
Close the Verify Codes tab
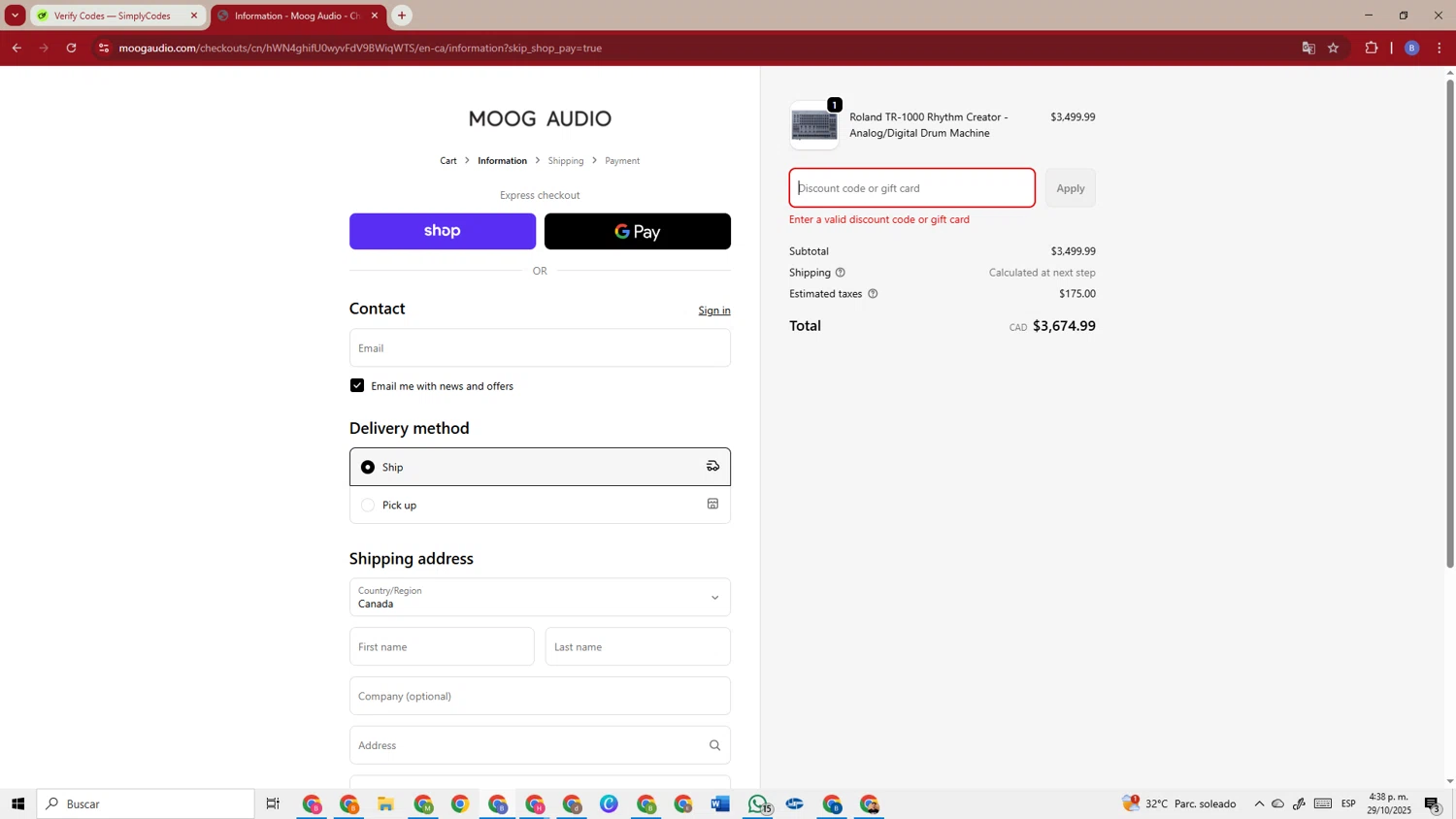pos(194,16)
